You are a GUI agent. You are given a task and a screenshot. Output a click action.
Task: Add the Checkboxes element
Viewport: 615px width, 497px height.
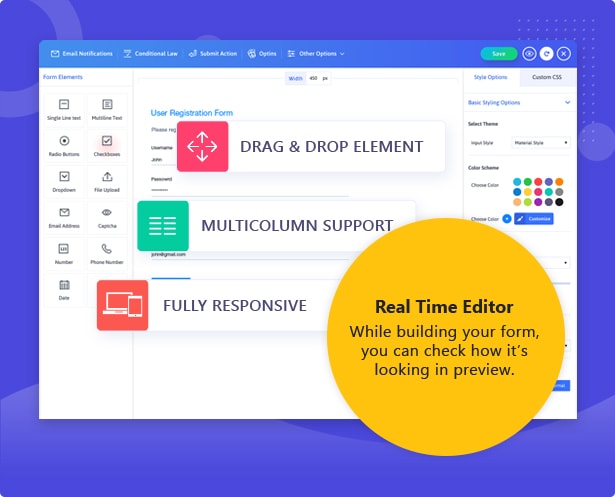tap(107, 145)
